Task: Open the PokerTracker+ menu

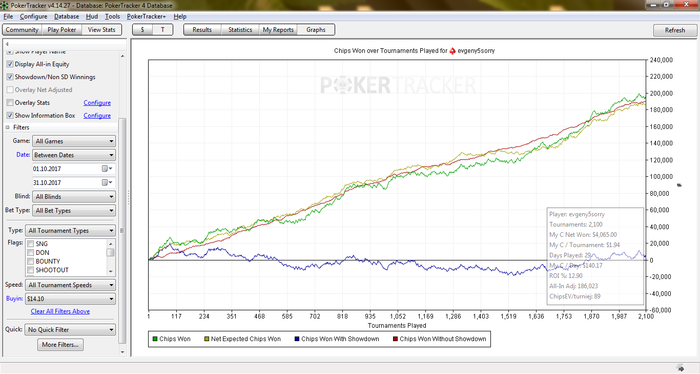Action: coord(146,17)
